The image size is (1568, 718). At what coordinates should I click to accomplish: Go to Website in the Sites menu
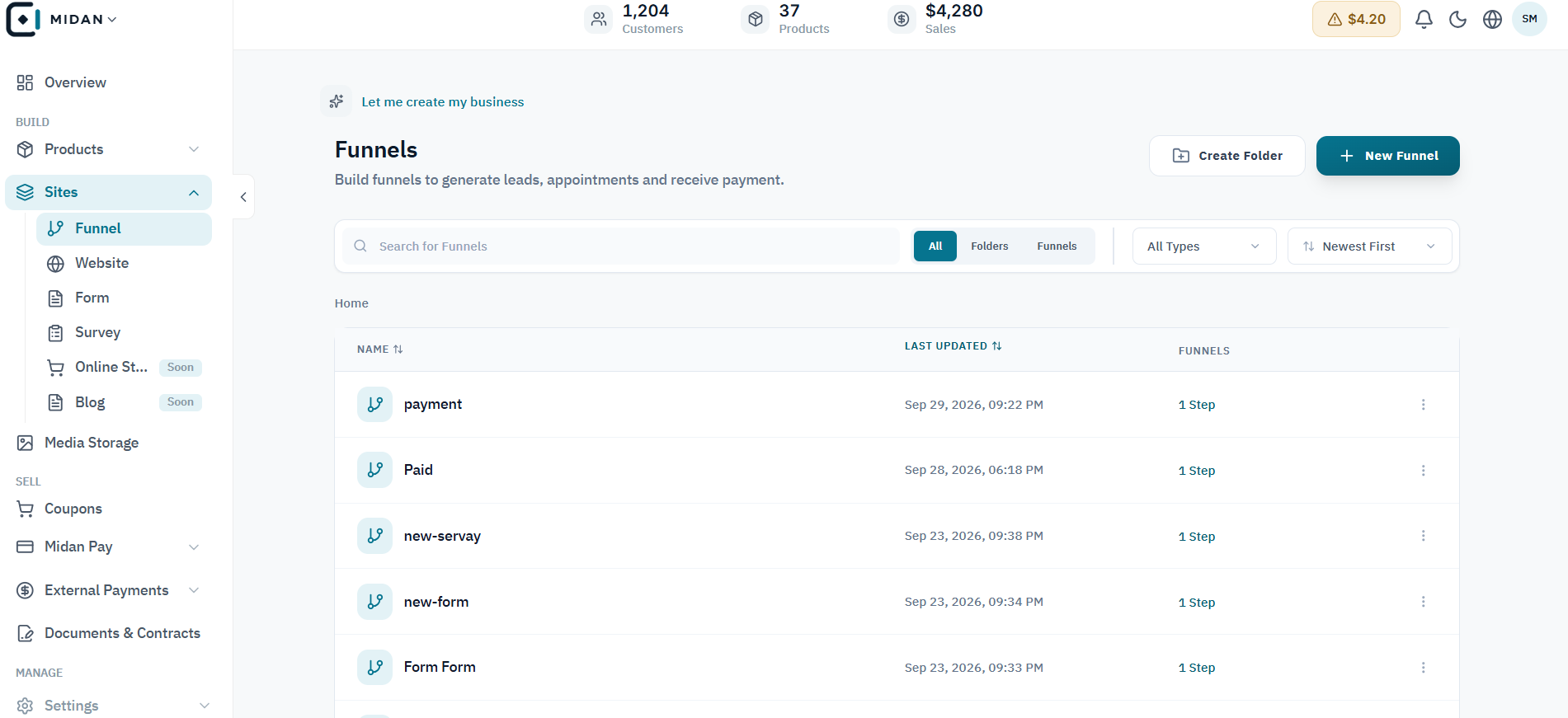point(124,263)
